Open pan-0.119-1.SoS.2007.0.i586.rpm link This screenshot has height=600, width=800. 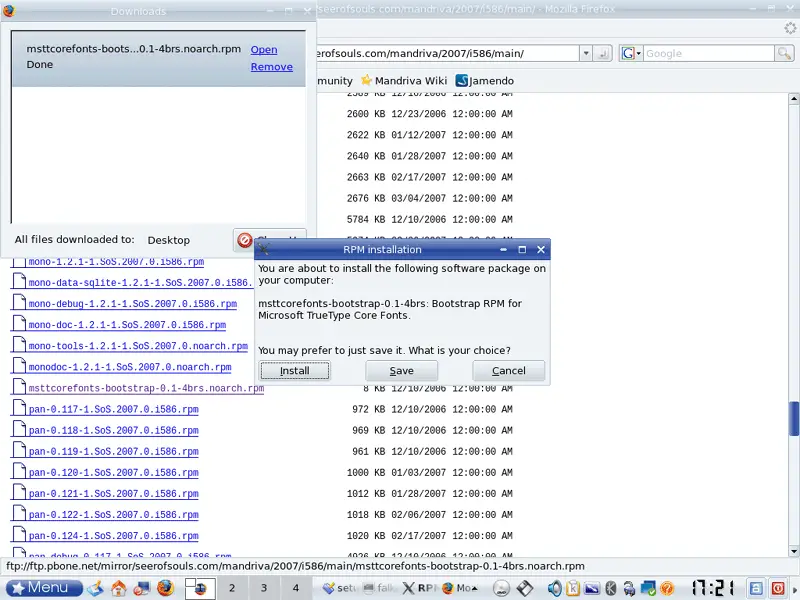[x=113, y=452]
